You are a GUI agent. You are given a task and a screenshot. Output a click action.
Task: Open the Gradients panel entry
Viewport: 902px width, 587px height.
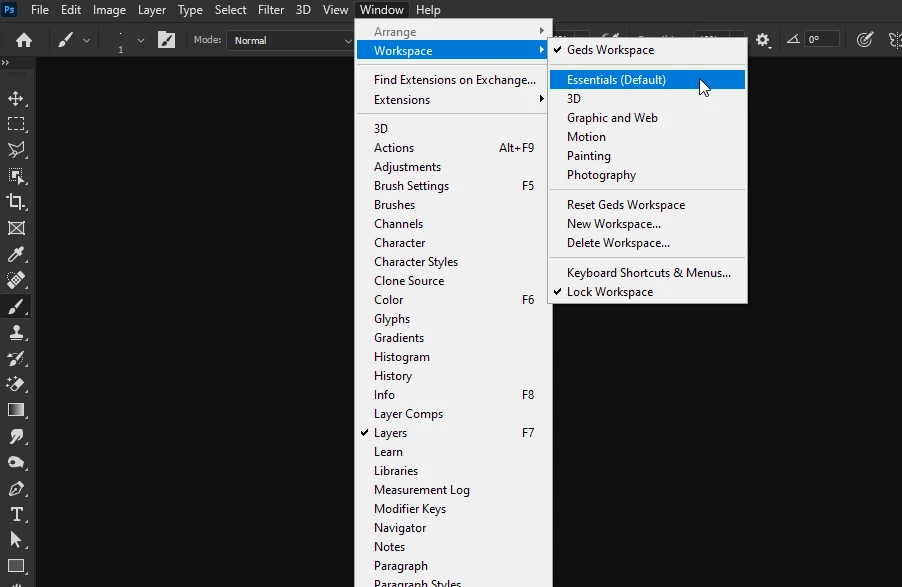pos(453,338)
